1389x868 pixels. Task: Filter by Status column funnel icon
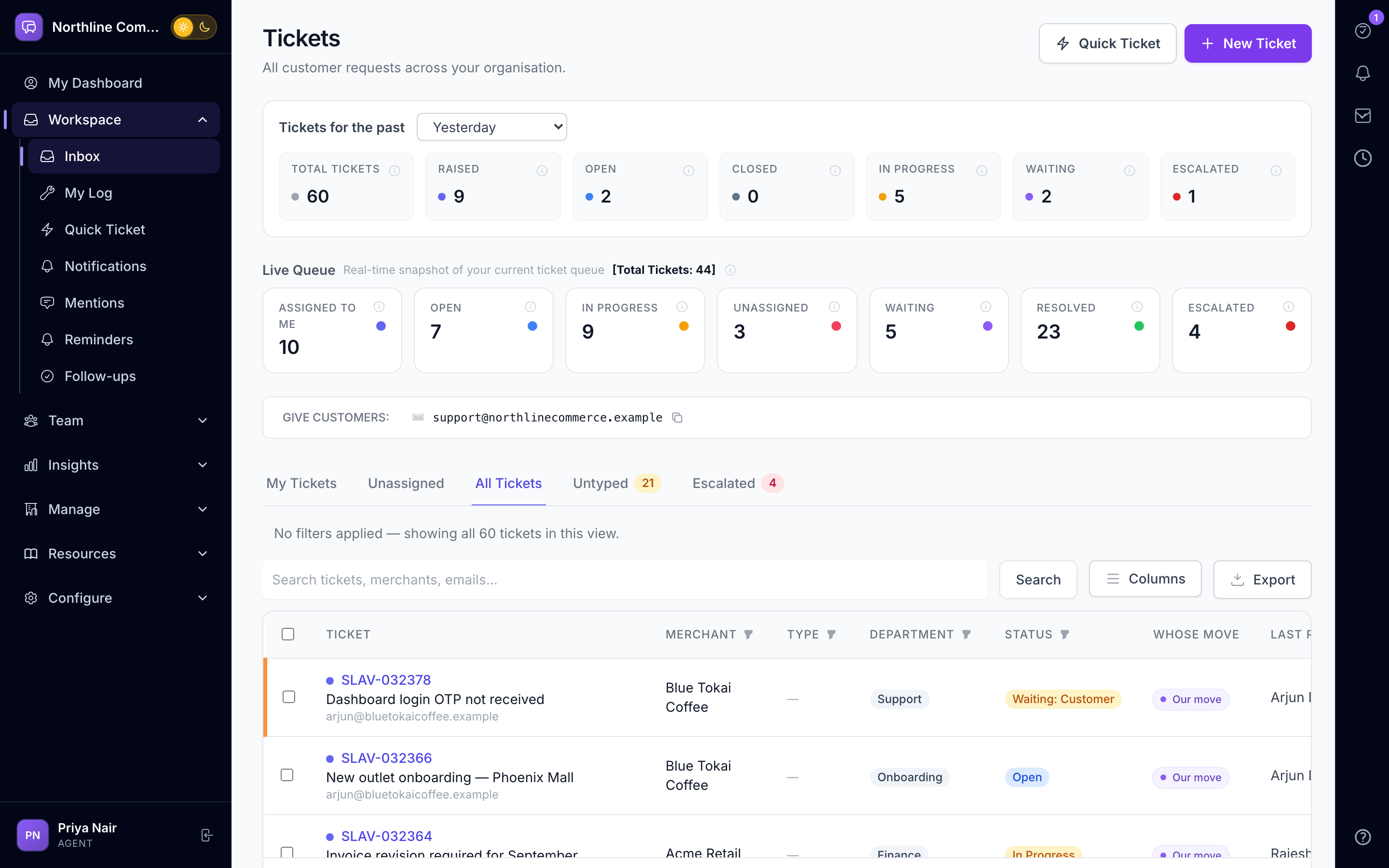pos(1065,634)
